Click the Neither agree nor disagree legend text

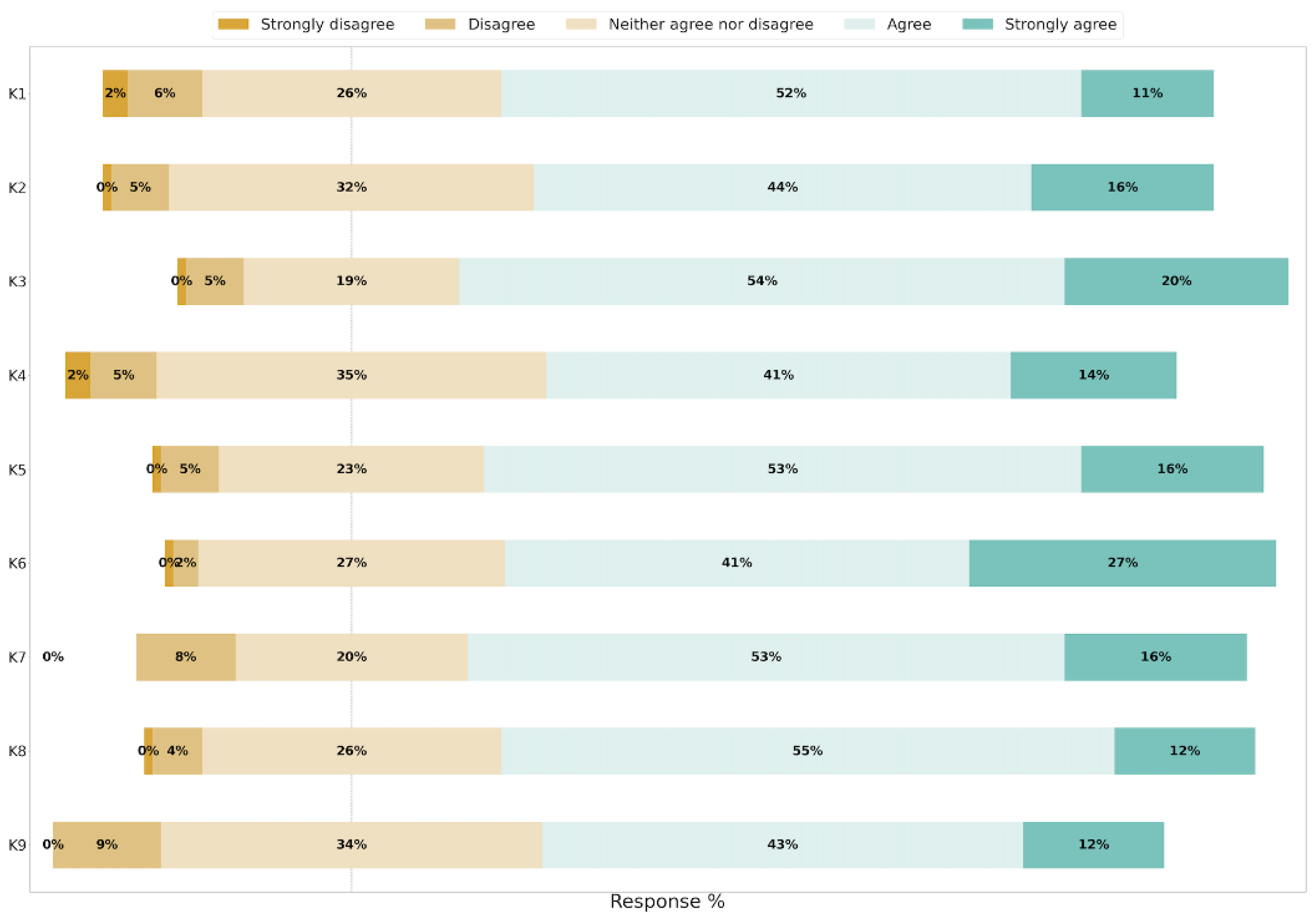[x=711, y=24]
